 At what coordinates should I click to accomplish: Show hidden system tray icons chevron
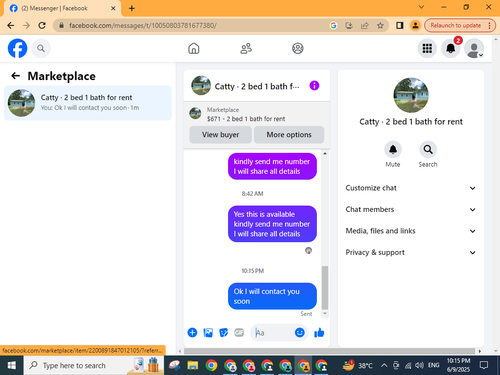click(x=384, y=366)
